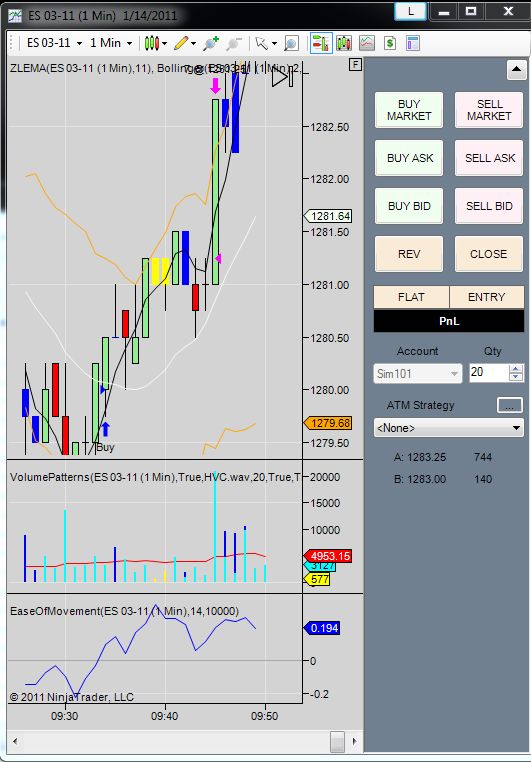Select the drawing tools pencil icon
The image size is (531, 762).
pos(180,43)
